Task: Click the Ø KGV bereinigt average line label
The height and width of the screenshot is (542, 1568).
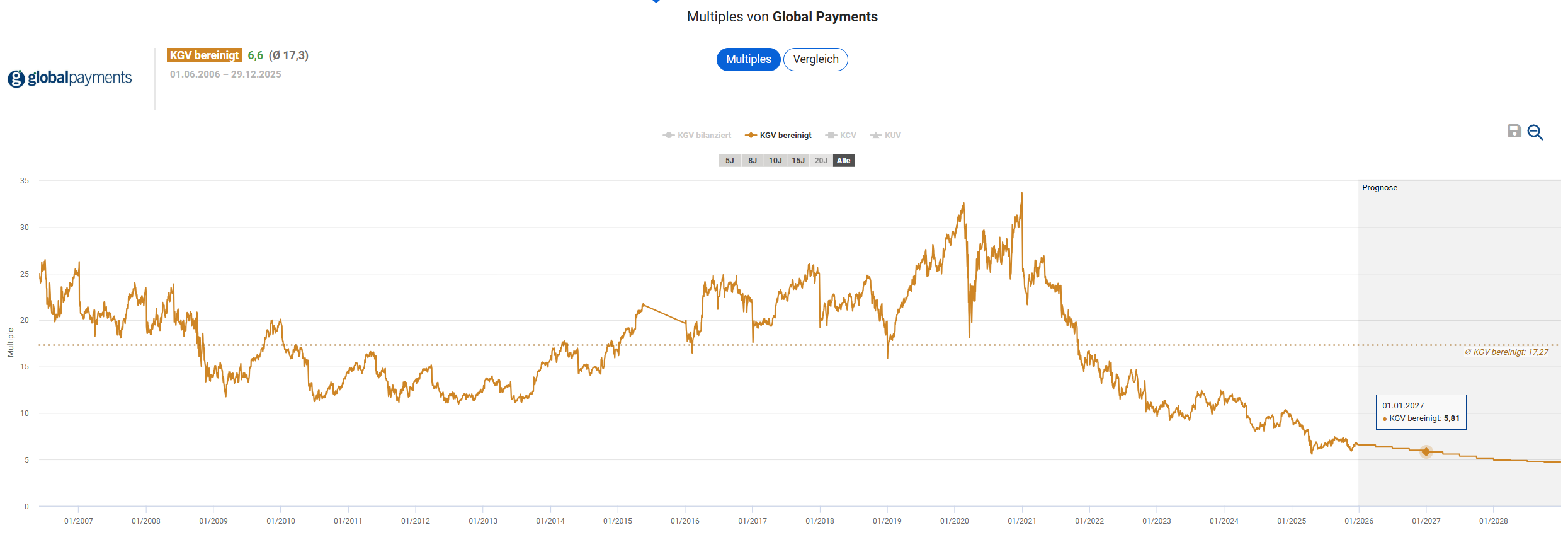Action: point(1506,352)
